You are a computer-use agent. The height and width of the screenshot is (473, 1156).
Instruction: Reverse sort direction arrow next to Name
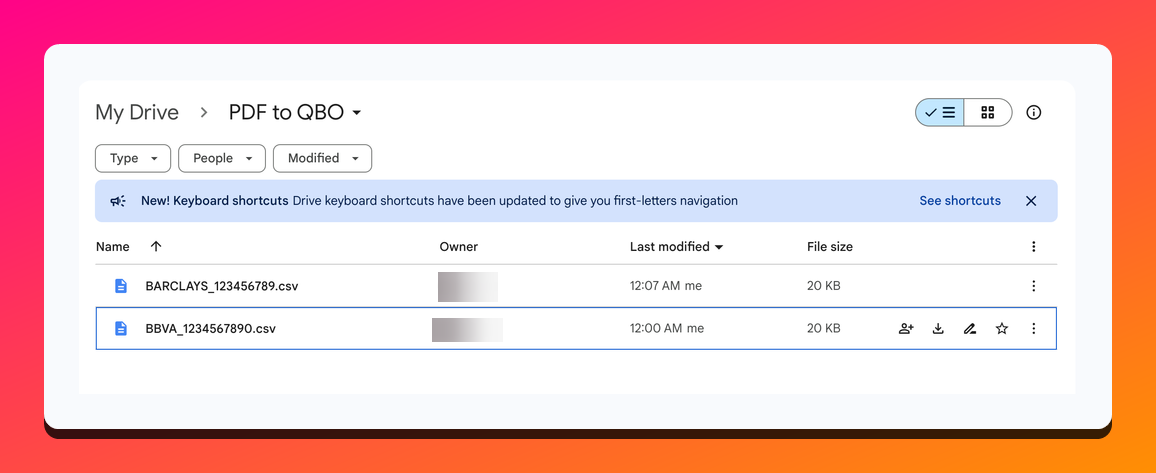(x=156, y=247)
